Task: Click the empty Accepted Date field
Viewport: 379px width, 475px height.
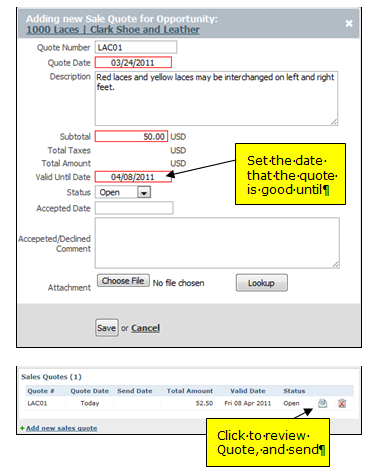Action: [x=134, y=208]
